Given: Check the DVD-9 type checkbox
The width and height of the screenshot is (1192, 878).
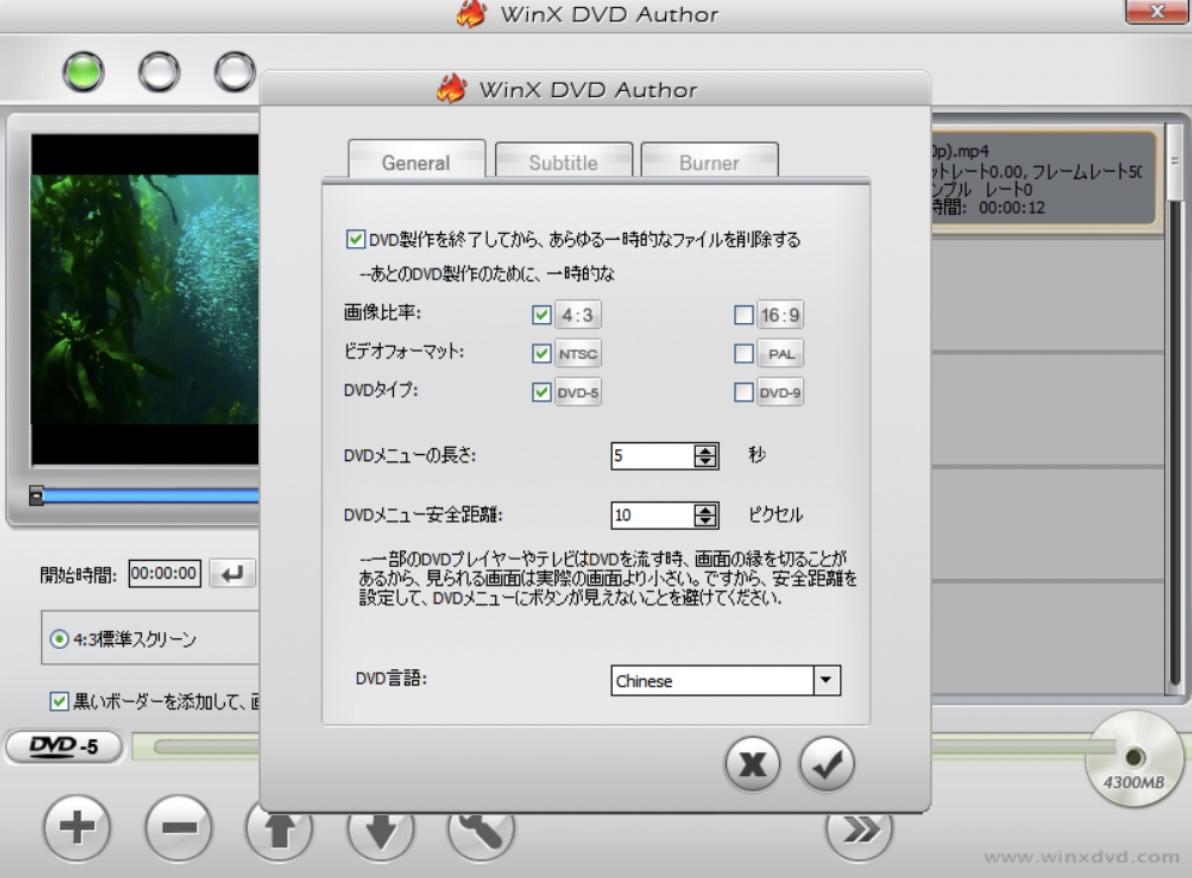Looking at the screenshot, I should (x=743, y=392).
